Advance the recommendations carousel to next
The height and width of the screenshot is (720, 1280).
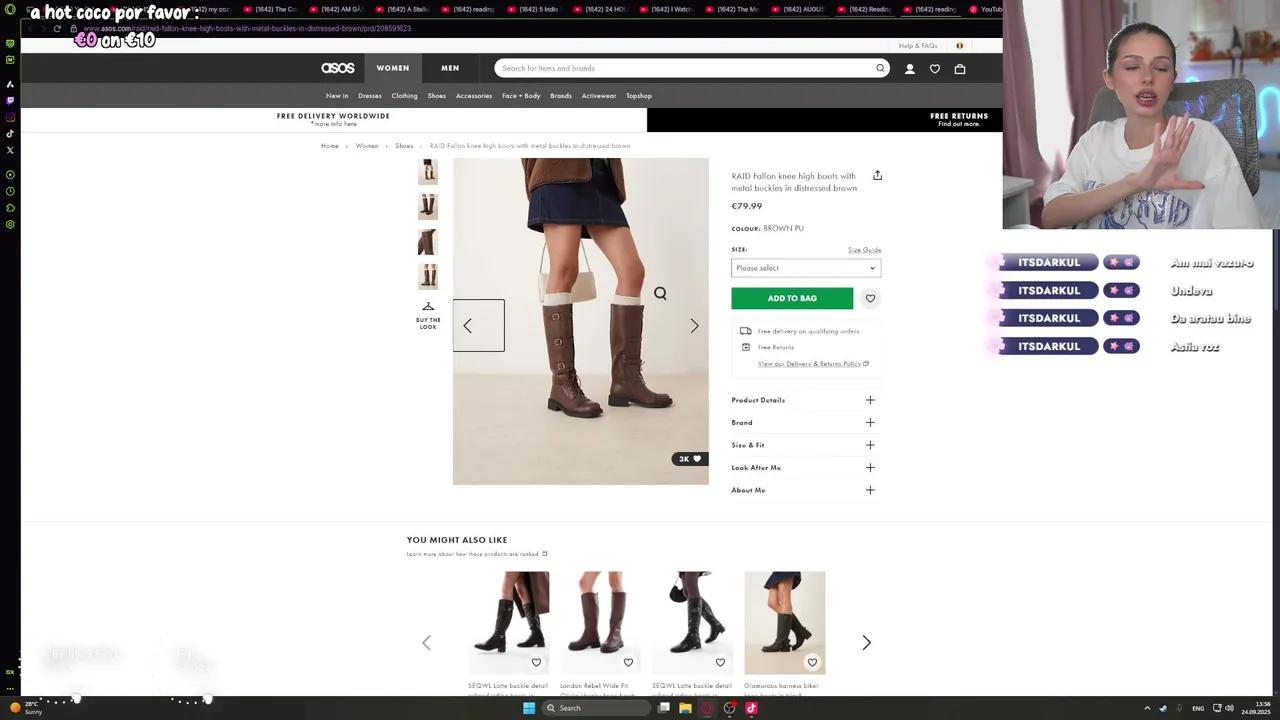(867, 643)
